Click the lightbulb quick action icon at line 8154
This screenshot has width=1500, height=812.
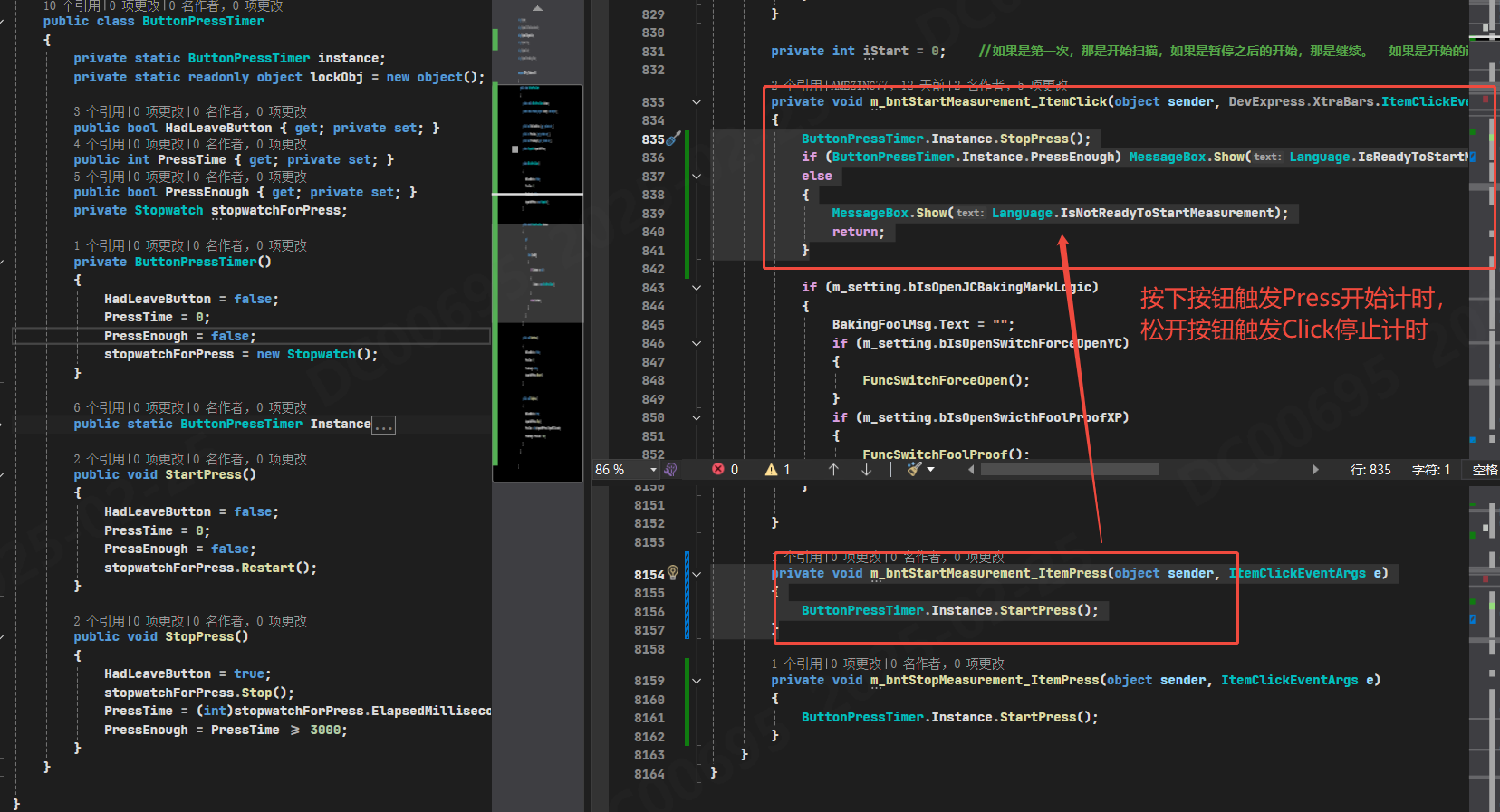tap(673, 573)
